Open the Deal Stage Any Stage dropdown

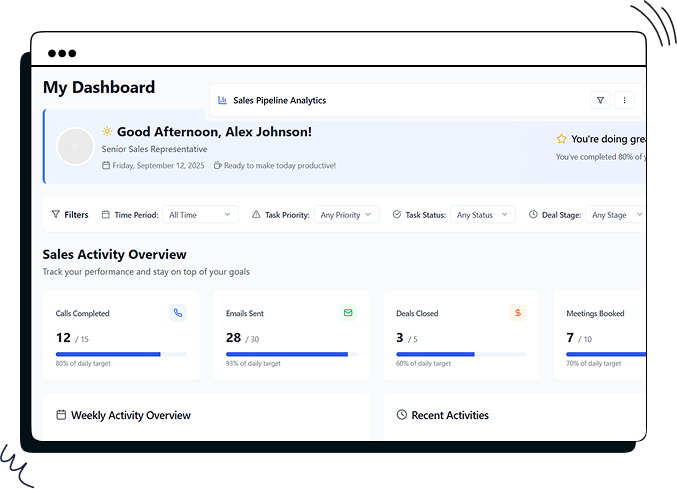(x=616, y=215)
